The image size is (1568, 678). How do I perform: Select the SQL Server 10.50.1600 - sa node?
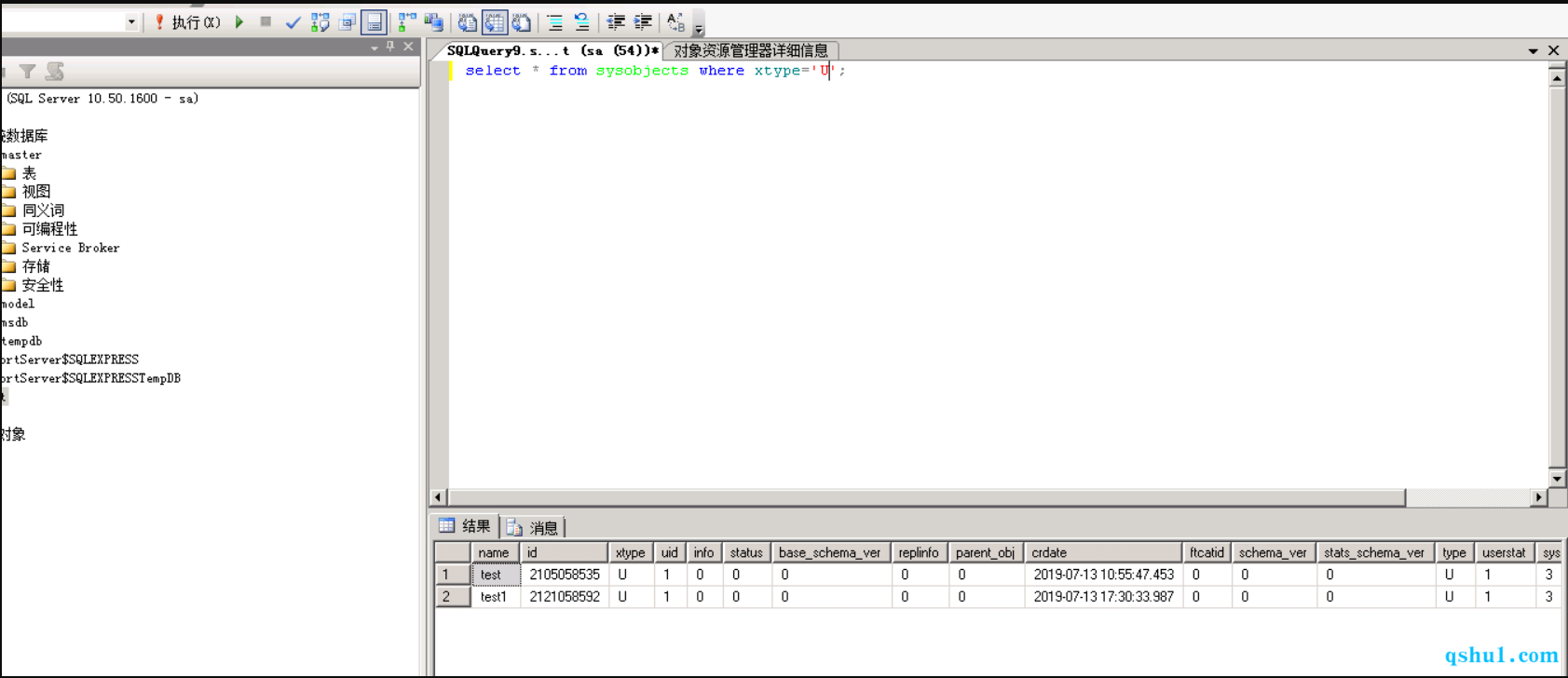[102, 99]
